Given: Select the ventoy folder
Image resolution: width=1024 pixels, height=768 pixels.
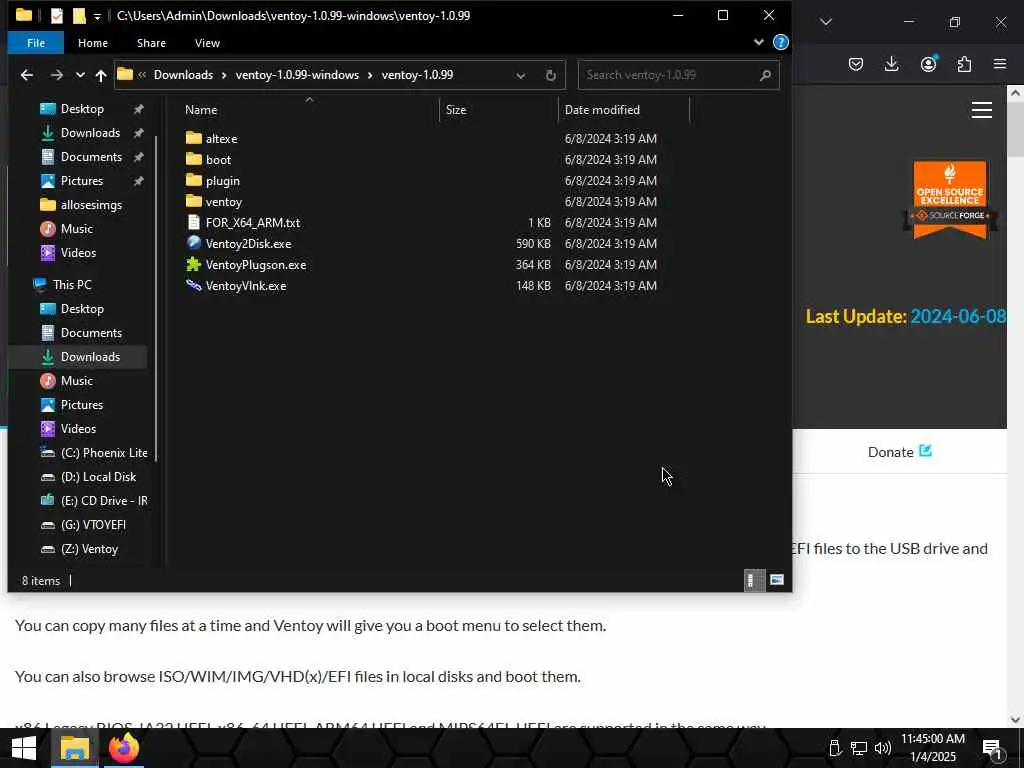Looking at the screenshot, I should (x=223, y=202).
